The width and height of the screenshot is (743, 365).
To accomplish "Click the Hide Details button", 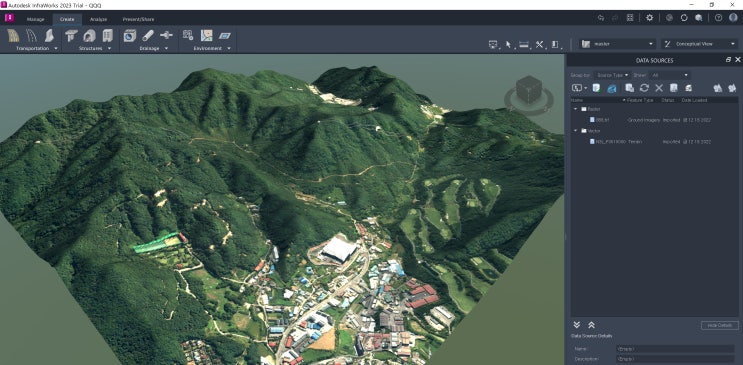I will coord(720,326).
